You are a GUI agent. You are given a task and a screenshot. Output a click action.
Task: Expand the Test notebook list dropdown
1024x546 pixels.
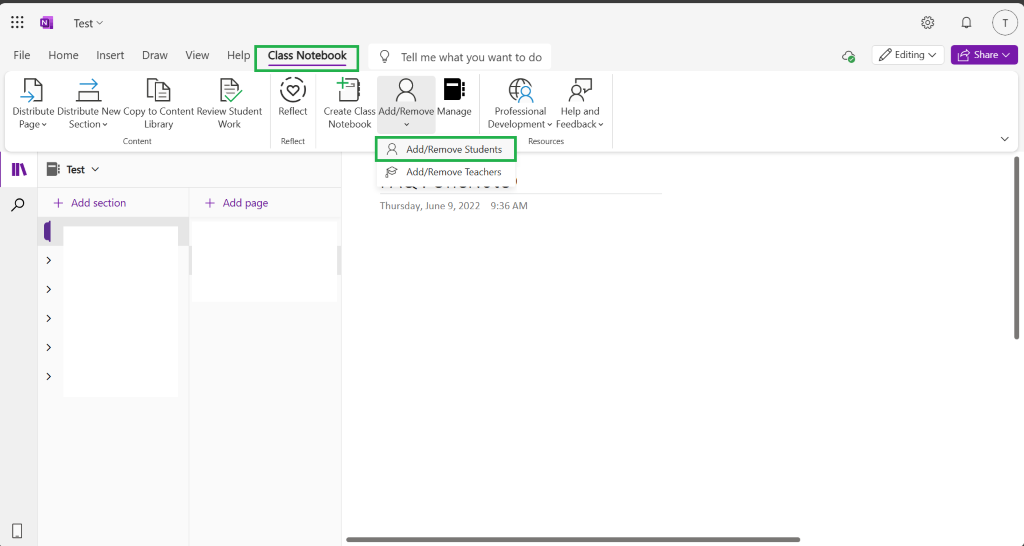[73, 170]
